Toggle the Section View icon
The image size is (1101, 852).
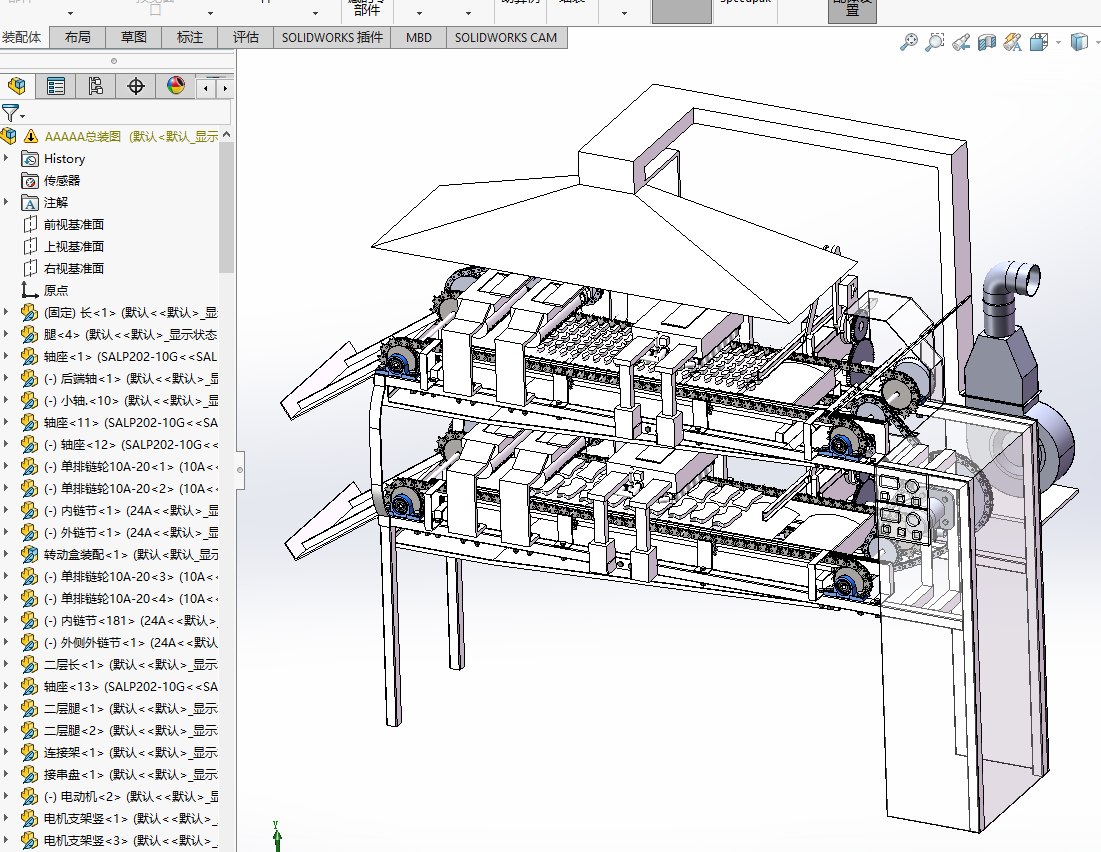tap(987, 42)
